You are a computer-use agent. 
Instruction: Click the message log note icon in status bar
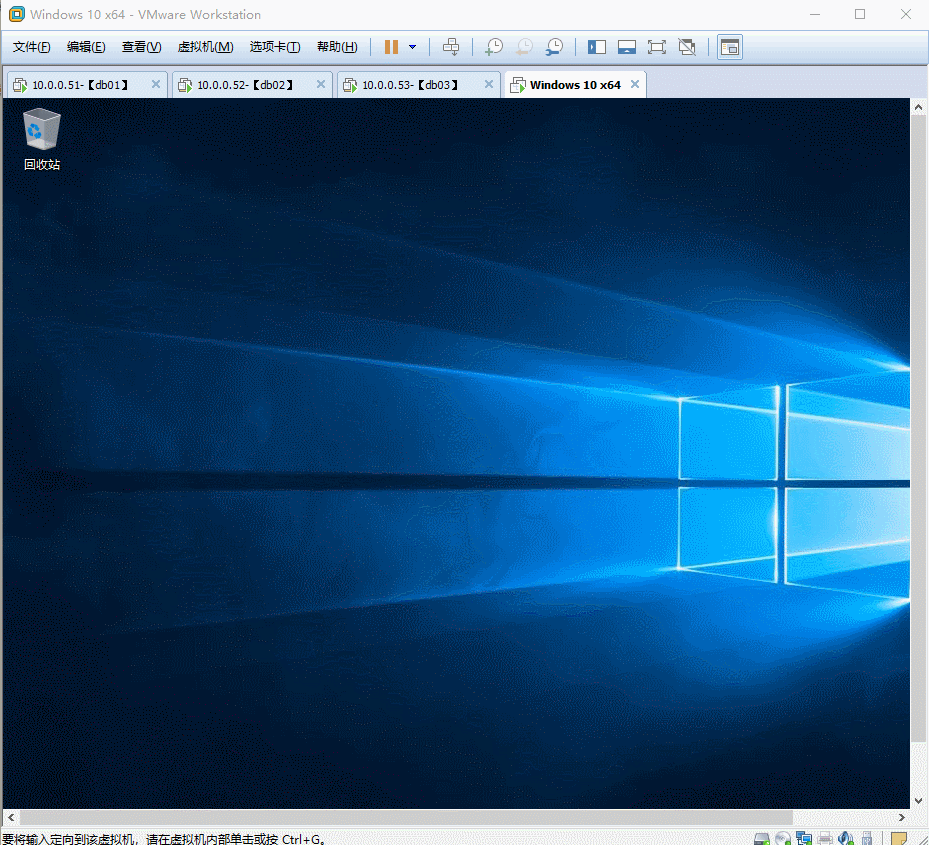pyautogui.click(x=899, y=838)
